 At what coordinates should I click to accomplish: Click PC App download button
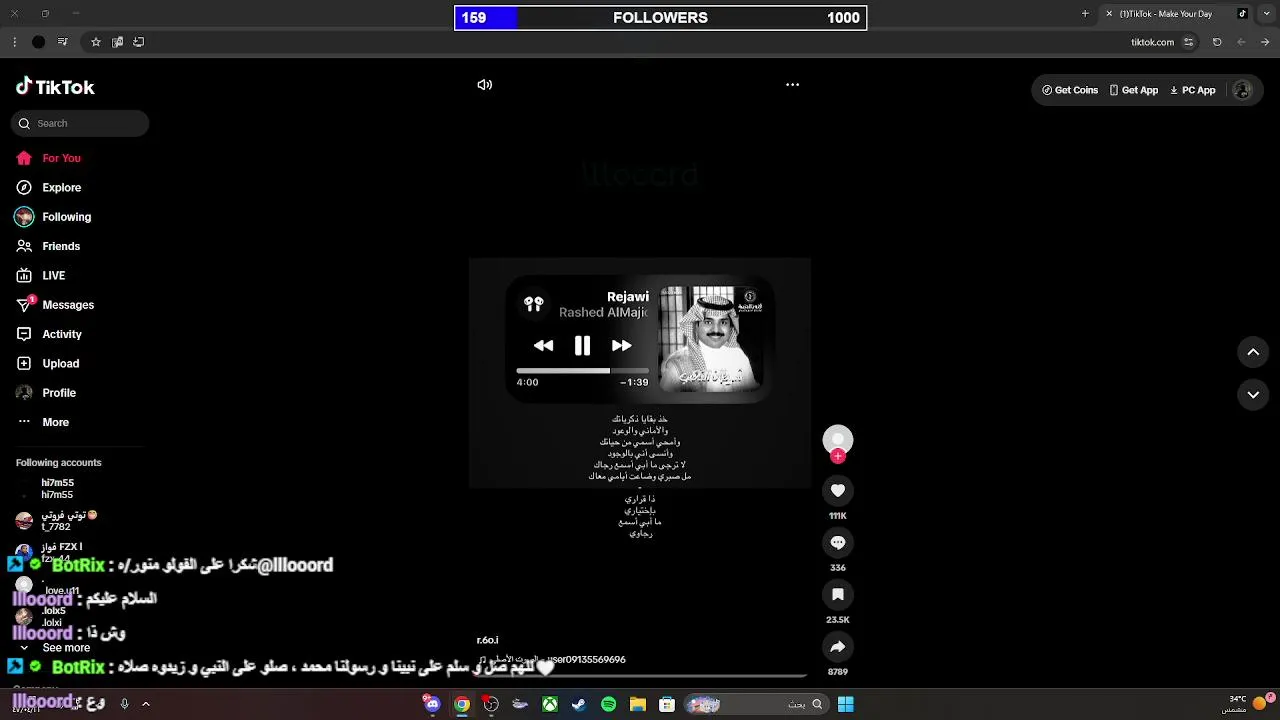[1193, 90]
